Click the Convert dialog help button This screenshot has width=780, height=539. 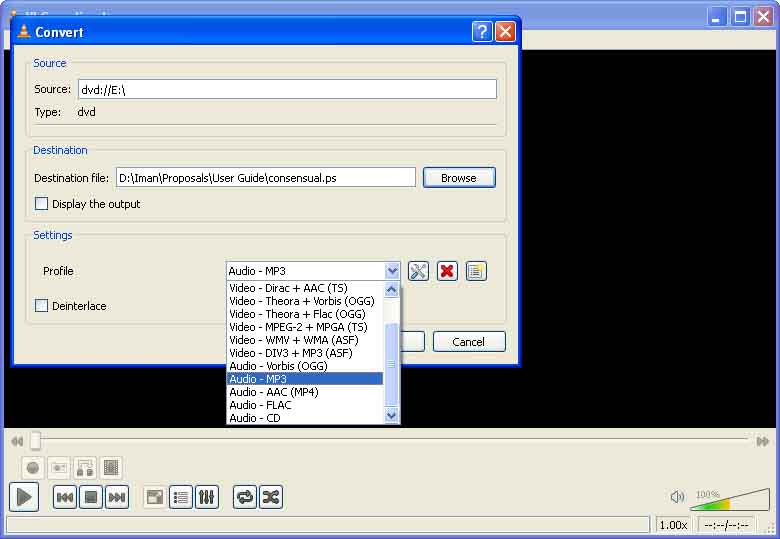click(482, 32)
